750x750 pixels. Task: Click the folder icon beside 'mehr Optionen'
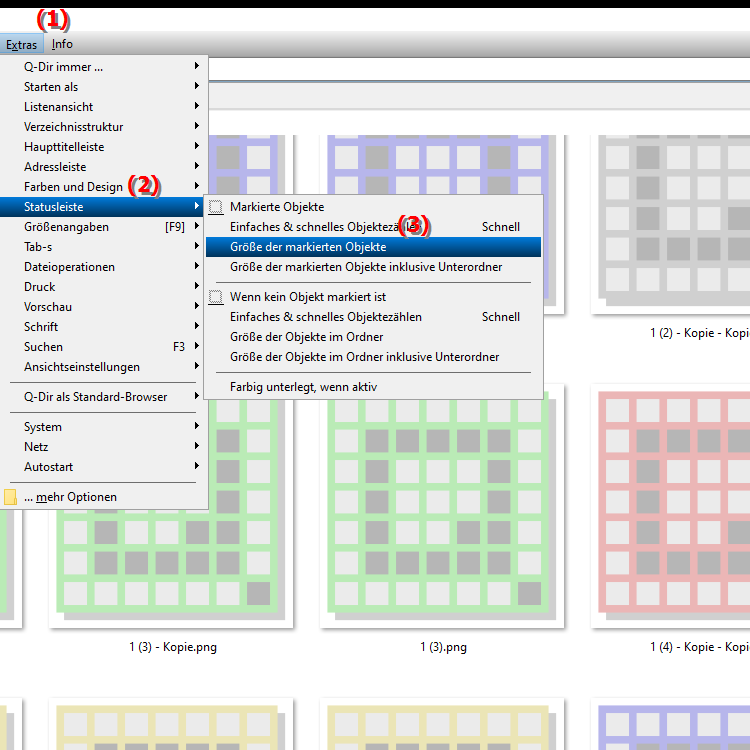pos(10,497)
